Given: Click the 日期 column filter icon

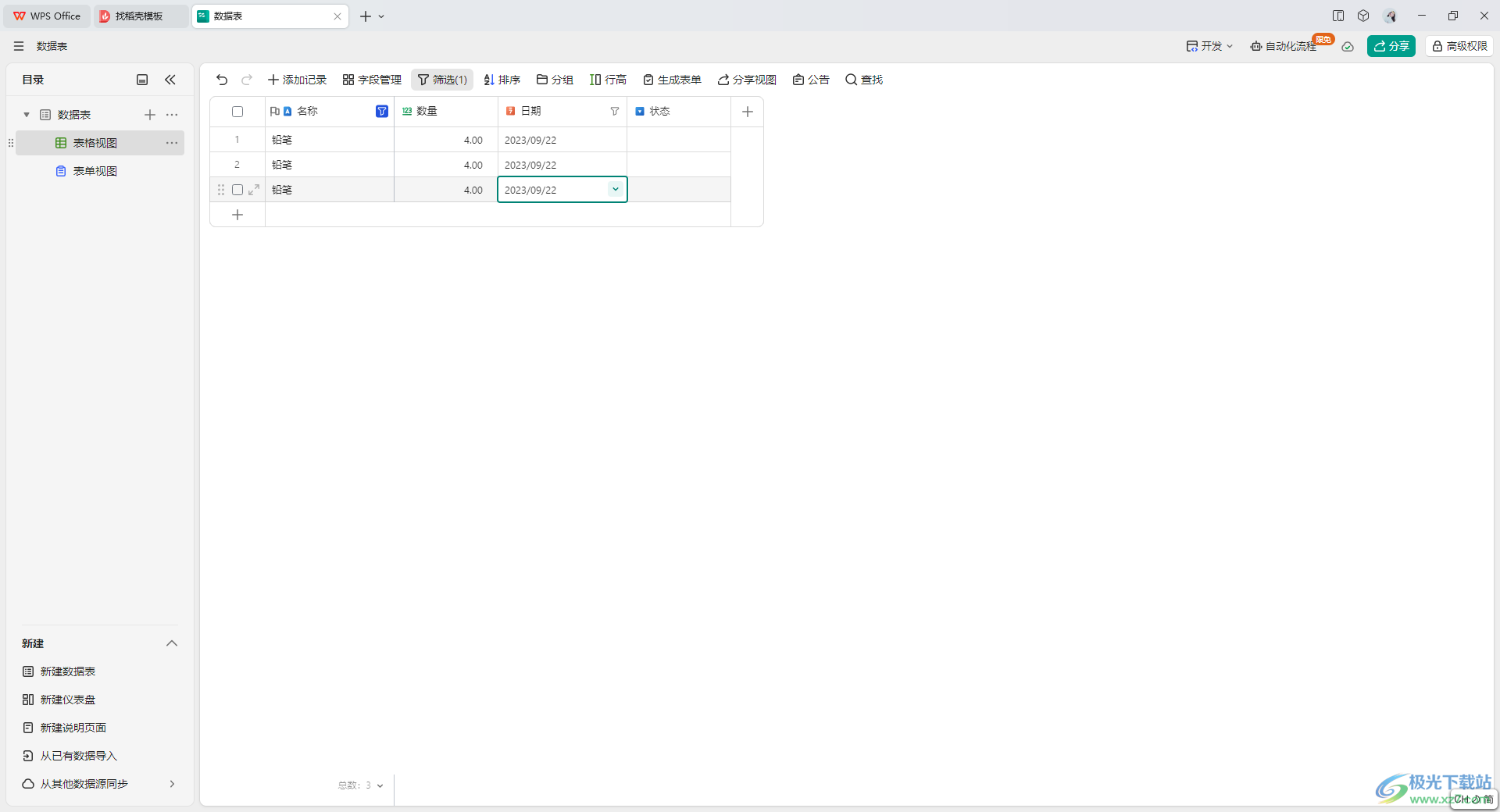Looking at the screenshot, I should point(615,112).
